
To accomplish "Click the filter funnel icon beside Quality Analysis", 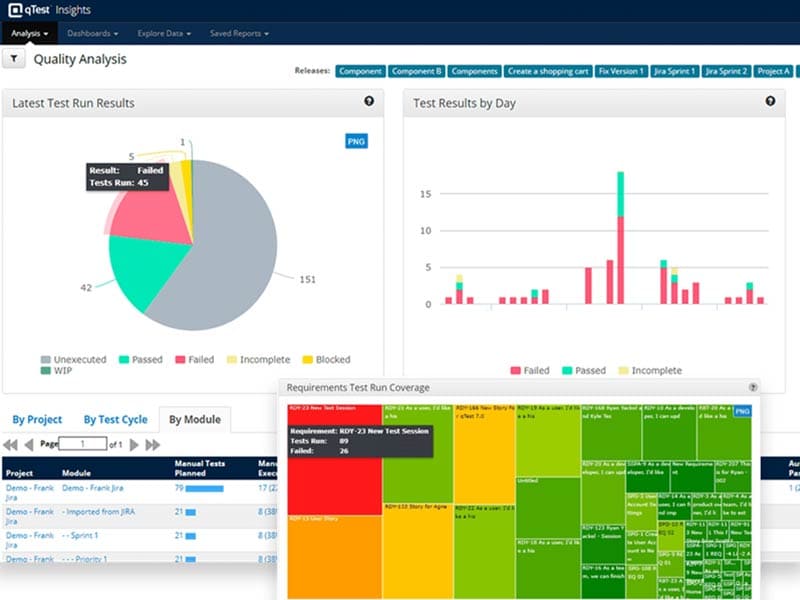I will [14, 59].
